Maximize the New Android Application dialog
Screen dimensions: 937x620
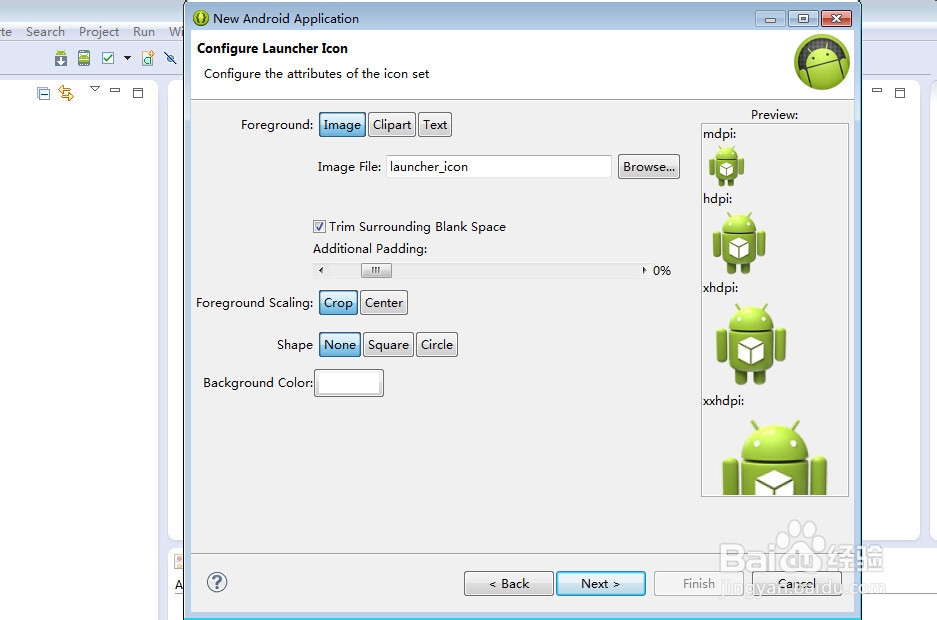804,19
